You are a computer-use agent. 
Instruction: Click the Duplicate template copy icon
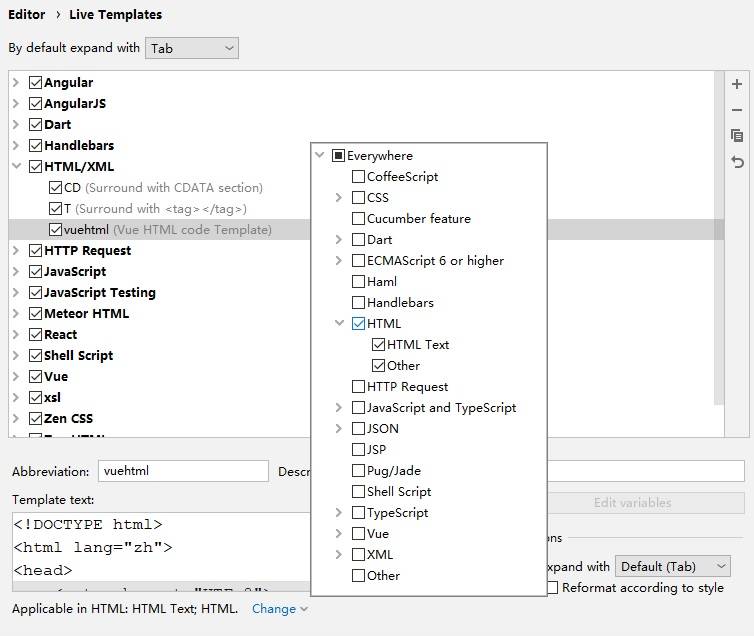737,136
